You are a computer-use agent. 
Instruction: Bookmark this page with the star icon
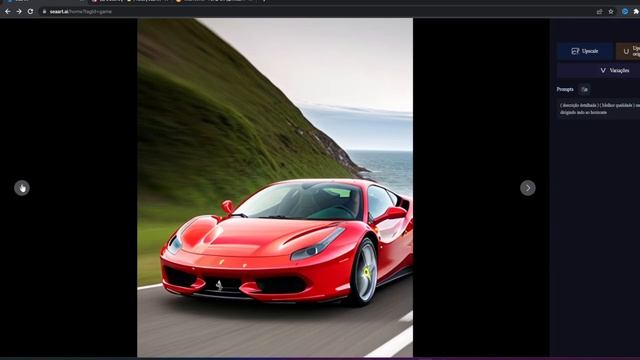pyautogui.click(x=611, y=12)
